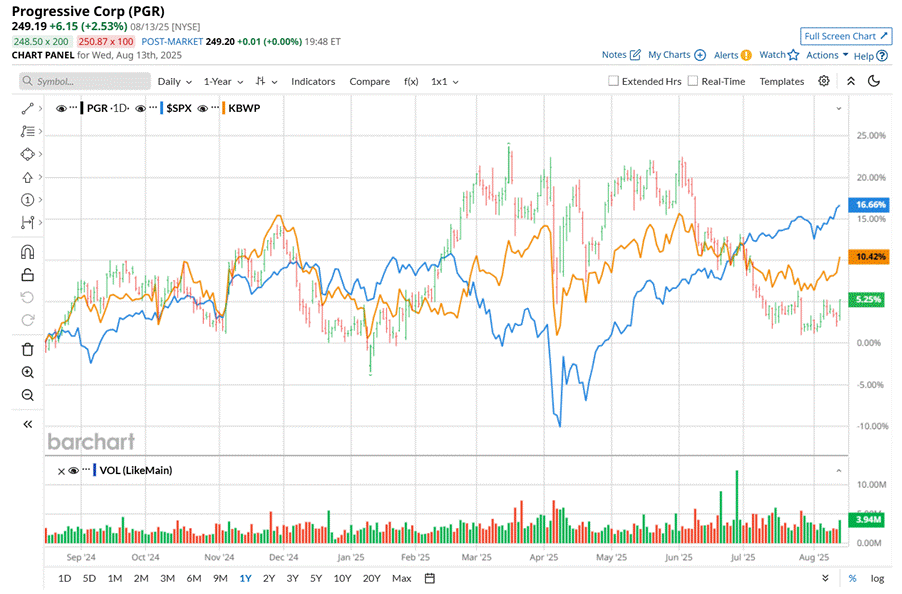Select the 10Y time range
This screenshot has height=594, width=902.
tap(342, 578)
